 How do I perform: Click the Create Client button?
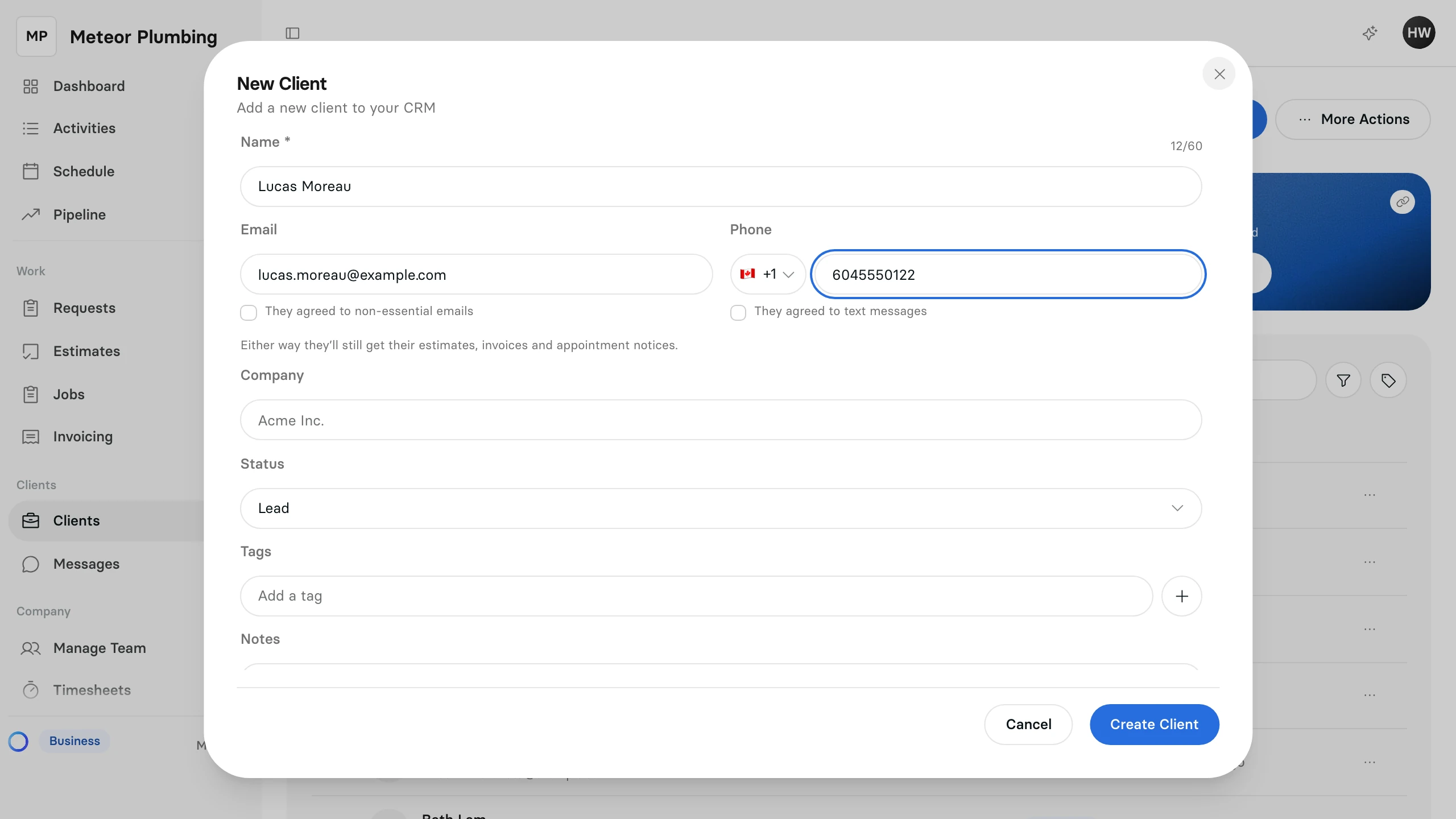pos(1155,725)
